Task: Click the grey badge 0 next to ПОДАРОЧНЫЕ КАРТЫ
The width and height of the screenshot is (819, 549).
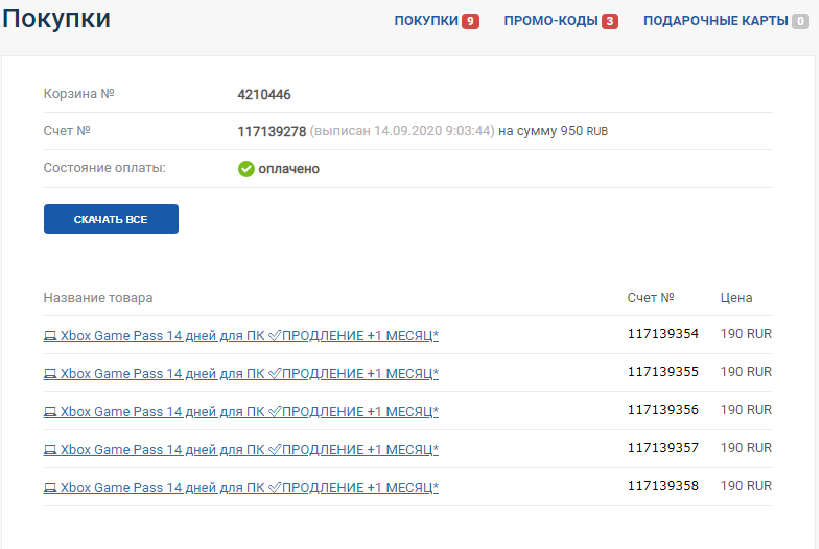Action: [800, 21]
